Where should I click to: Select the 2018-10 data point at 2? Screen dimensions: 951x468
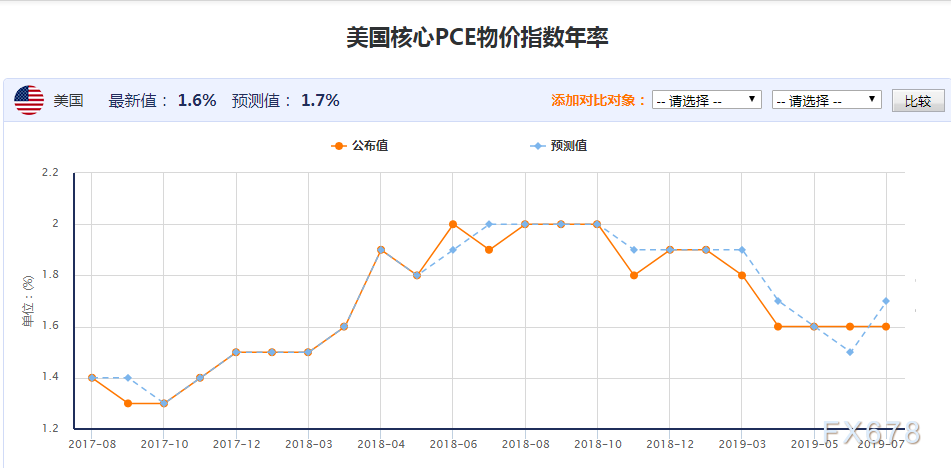pyautogui.click(x=597, y=224)
